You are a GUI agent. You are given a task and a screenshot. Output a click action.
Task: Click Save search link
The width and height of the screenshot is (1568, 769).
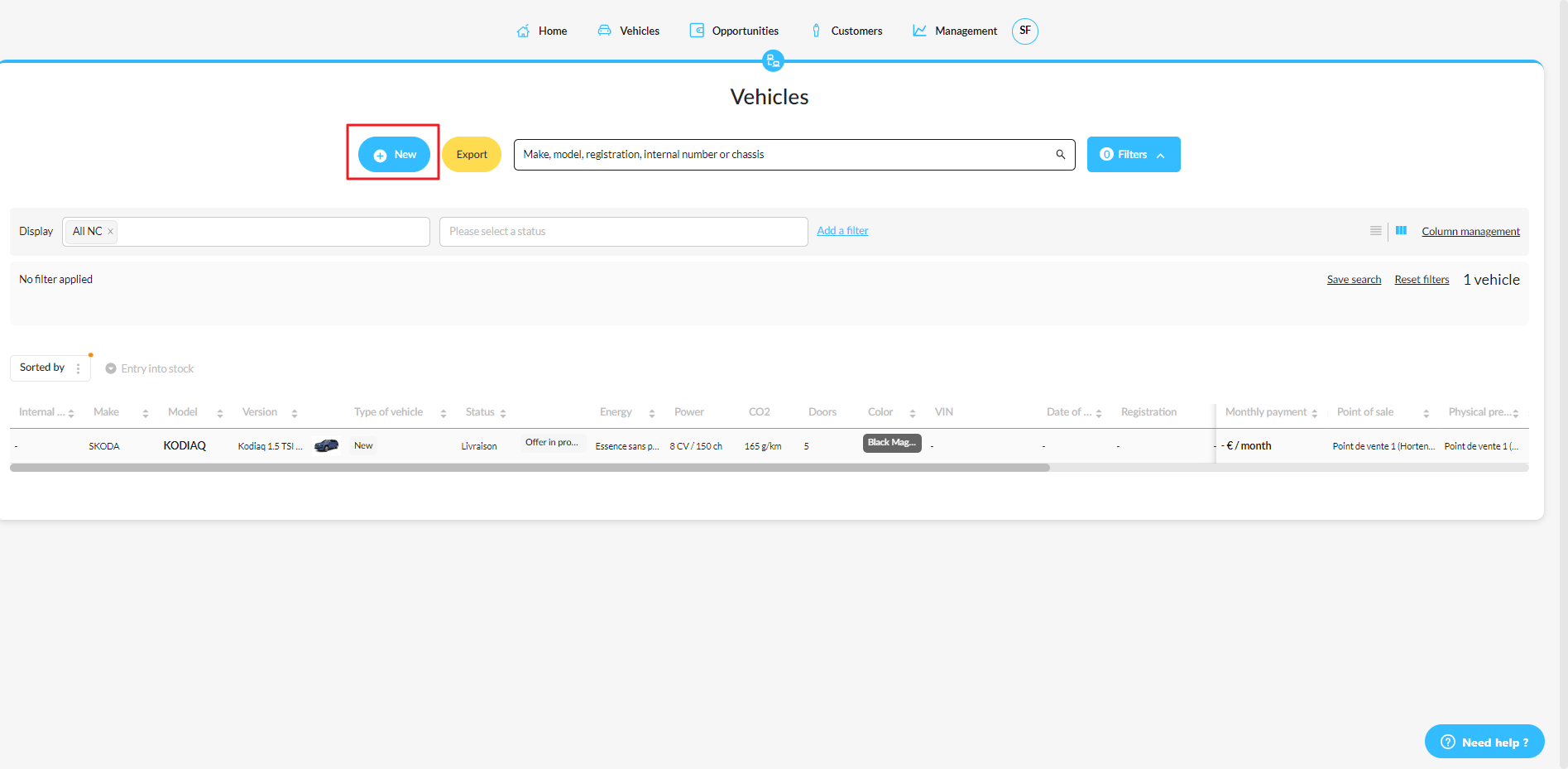(1354, 280)
